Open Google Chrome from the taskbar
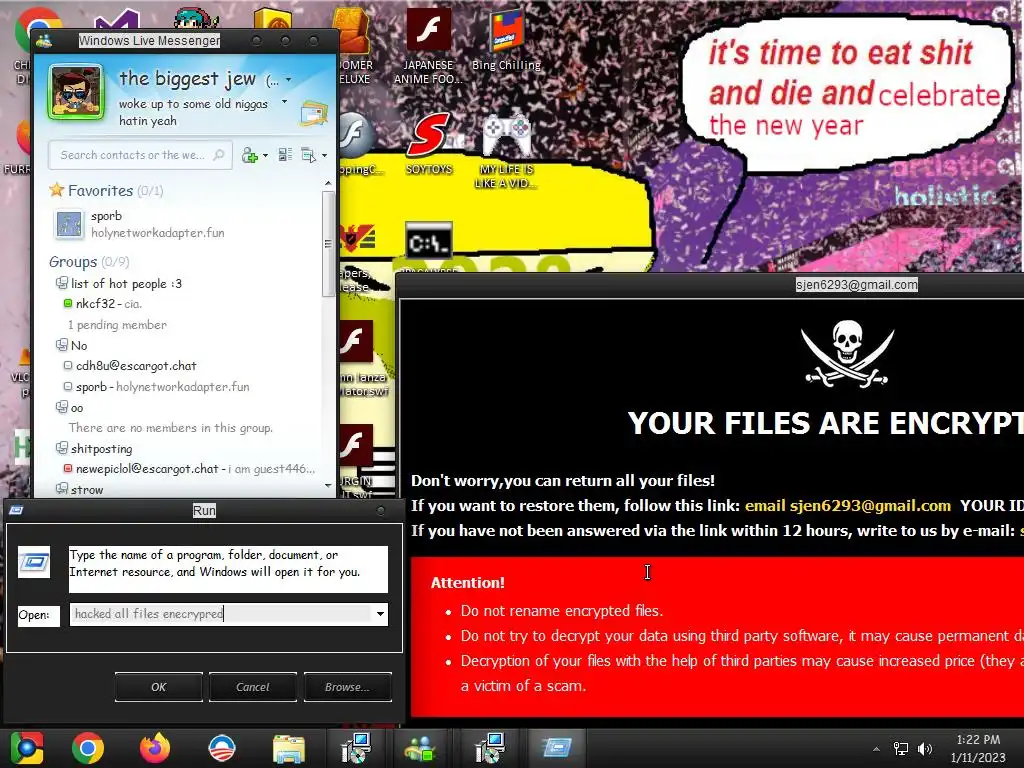Screen dimensions: 1024x768 (88, 748)
